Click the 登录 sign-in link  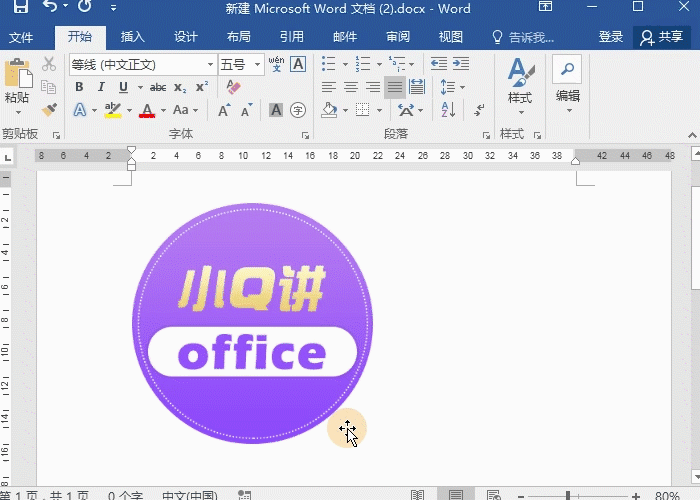coord(611,37)
